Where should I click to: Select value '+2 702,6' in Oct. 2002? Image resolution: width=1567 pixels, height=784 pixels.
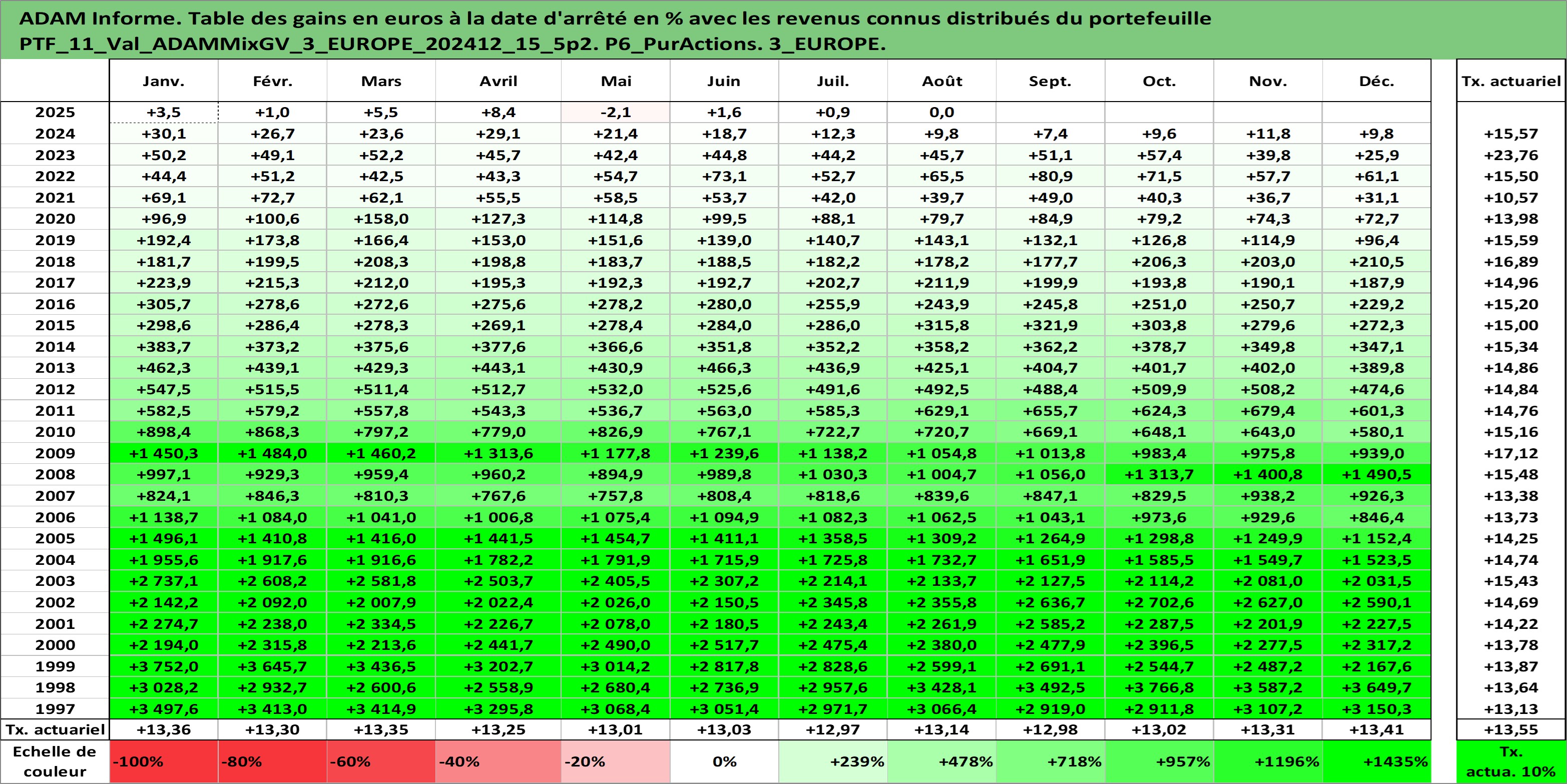coord(1160,602)
